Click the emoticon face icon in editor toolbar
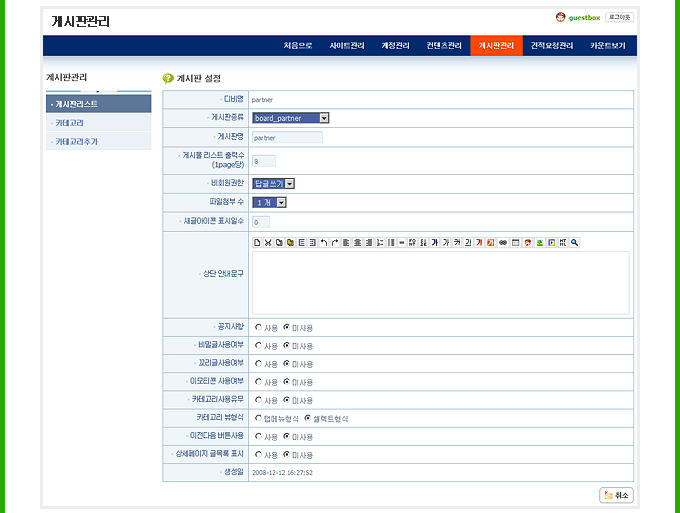 527,242
